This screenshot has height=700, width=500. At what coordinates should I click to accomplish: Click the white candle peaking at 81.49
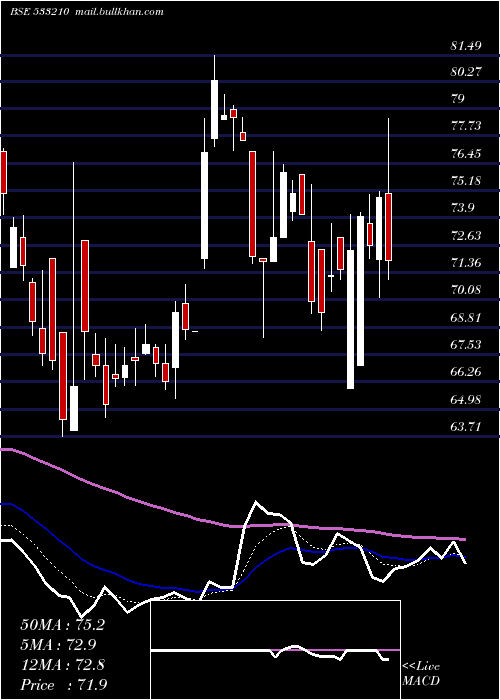click(x=214, y=109)
